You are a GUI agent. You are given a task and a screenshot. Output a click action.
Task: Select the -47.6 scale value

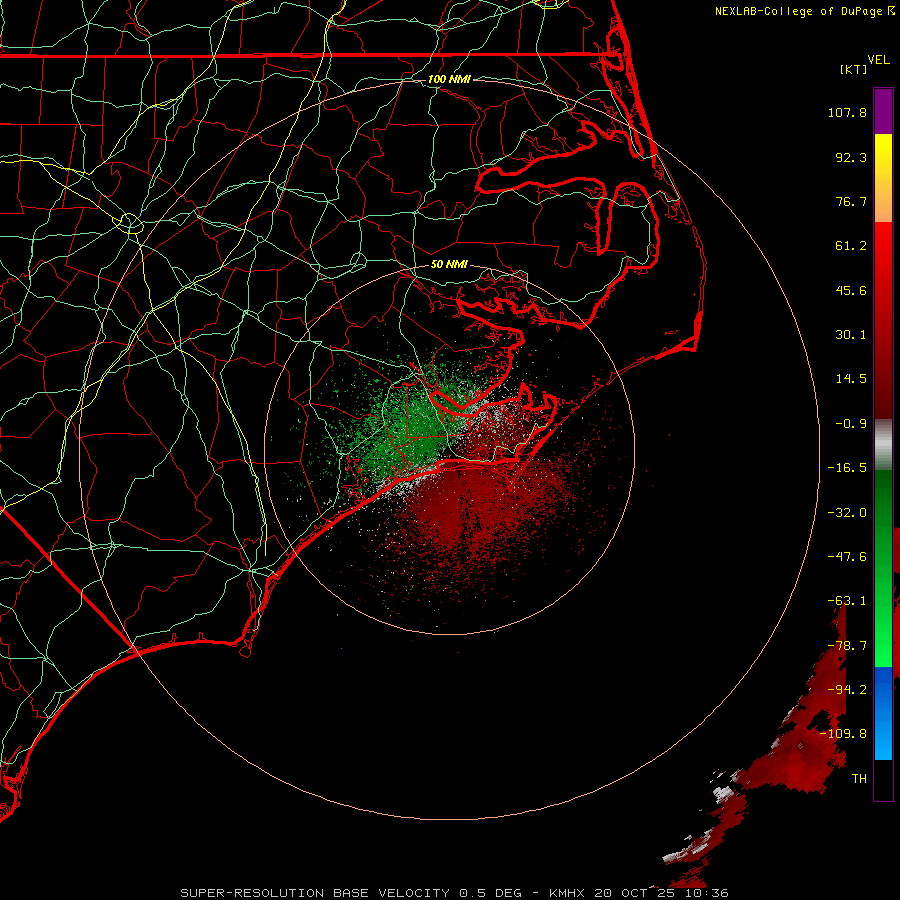[847, 557]
